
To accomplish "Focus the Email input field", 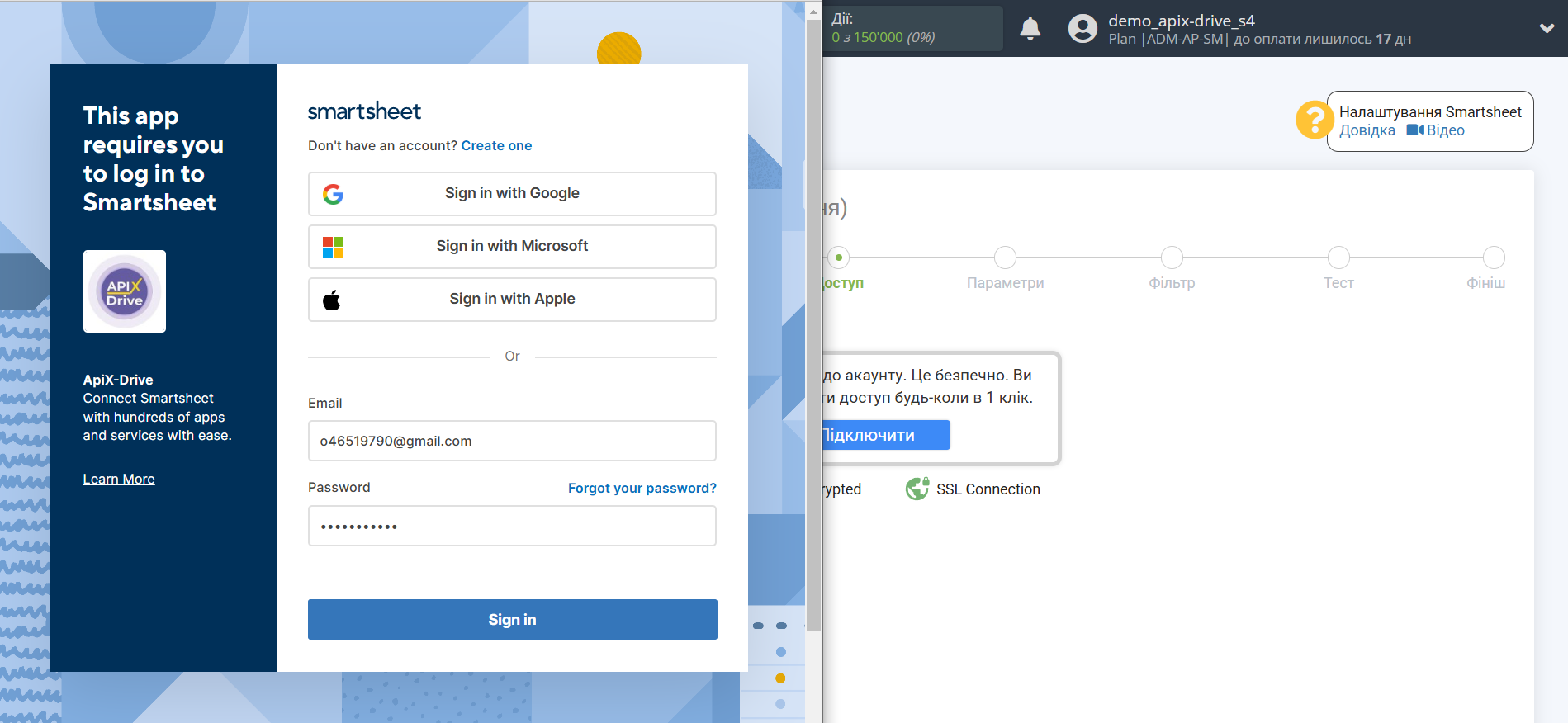I will point(512,441).
